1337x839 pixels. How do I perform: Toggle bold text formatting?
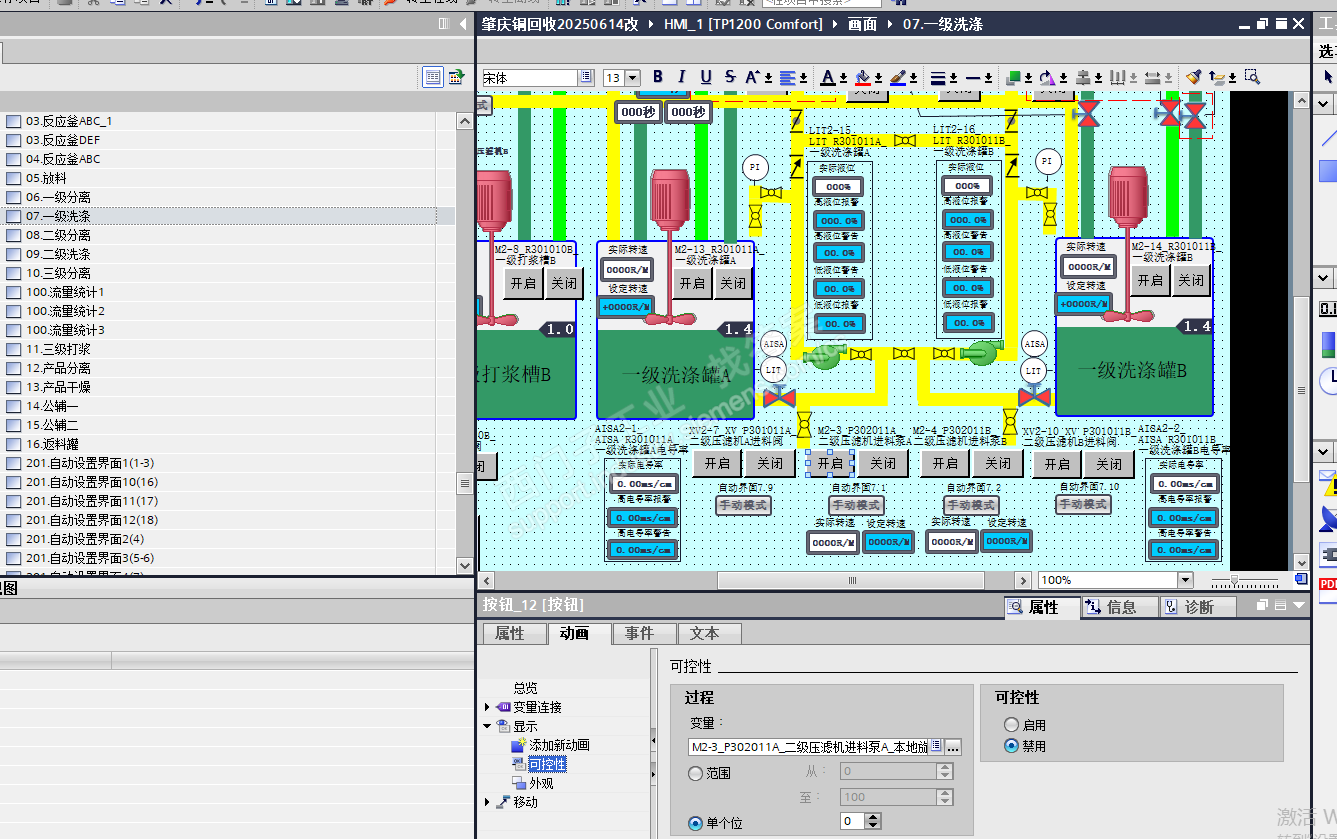658,77
